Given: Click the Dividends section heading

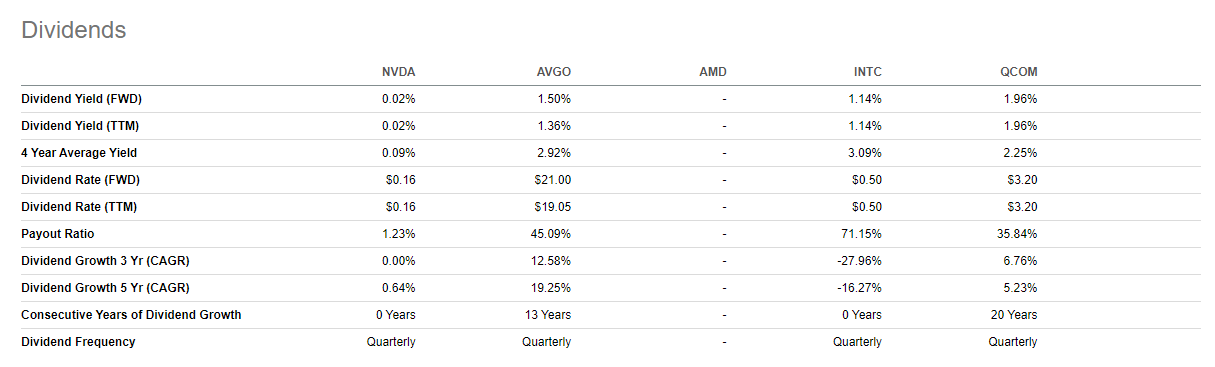Looking at the screenshot, I should coord(74,30).
